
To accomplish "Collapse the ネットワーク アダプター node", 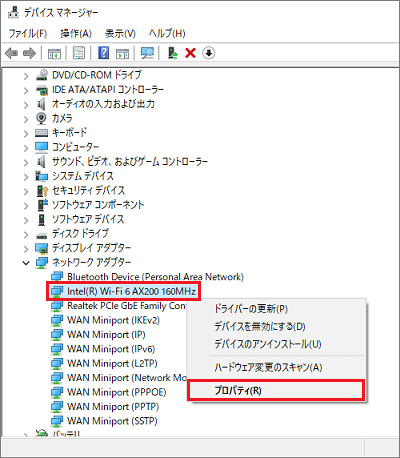I will click(26, 263).
